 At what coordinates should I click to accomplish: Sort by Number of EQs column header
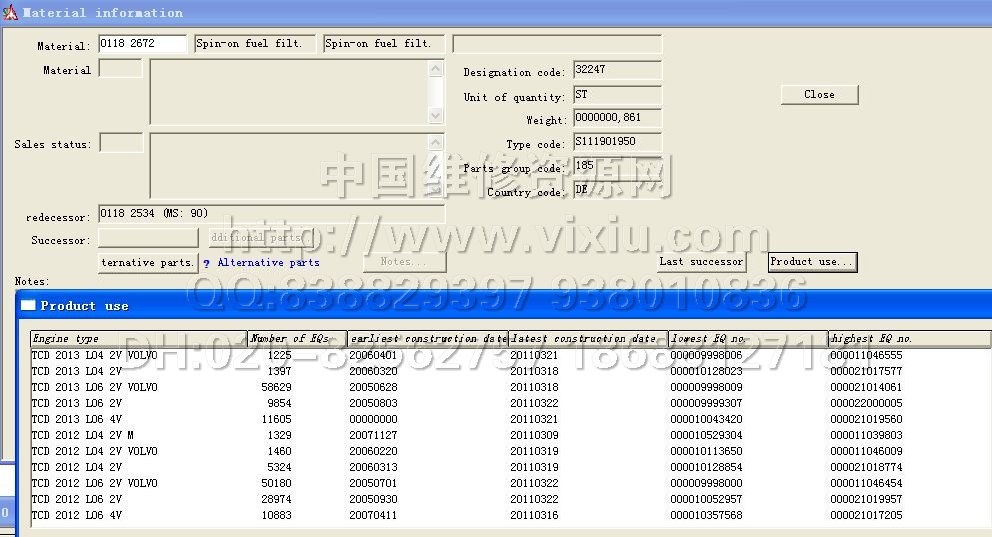297,339
